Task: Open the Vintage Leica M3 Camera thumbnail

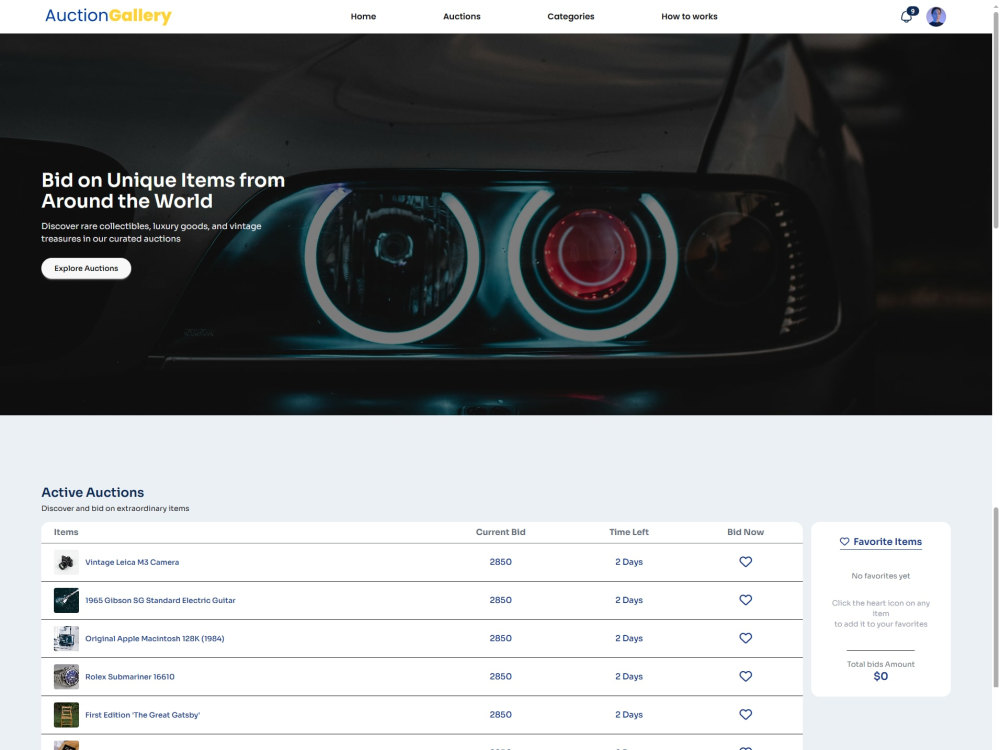Action: [66, 562]
